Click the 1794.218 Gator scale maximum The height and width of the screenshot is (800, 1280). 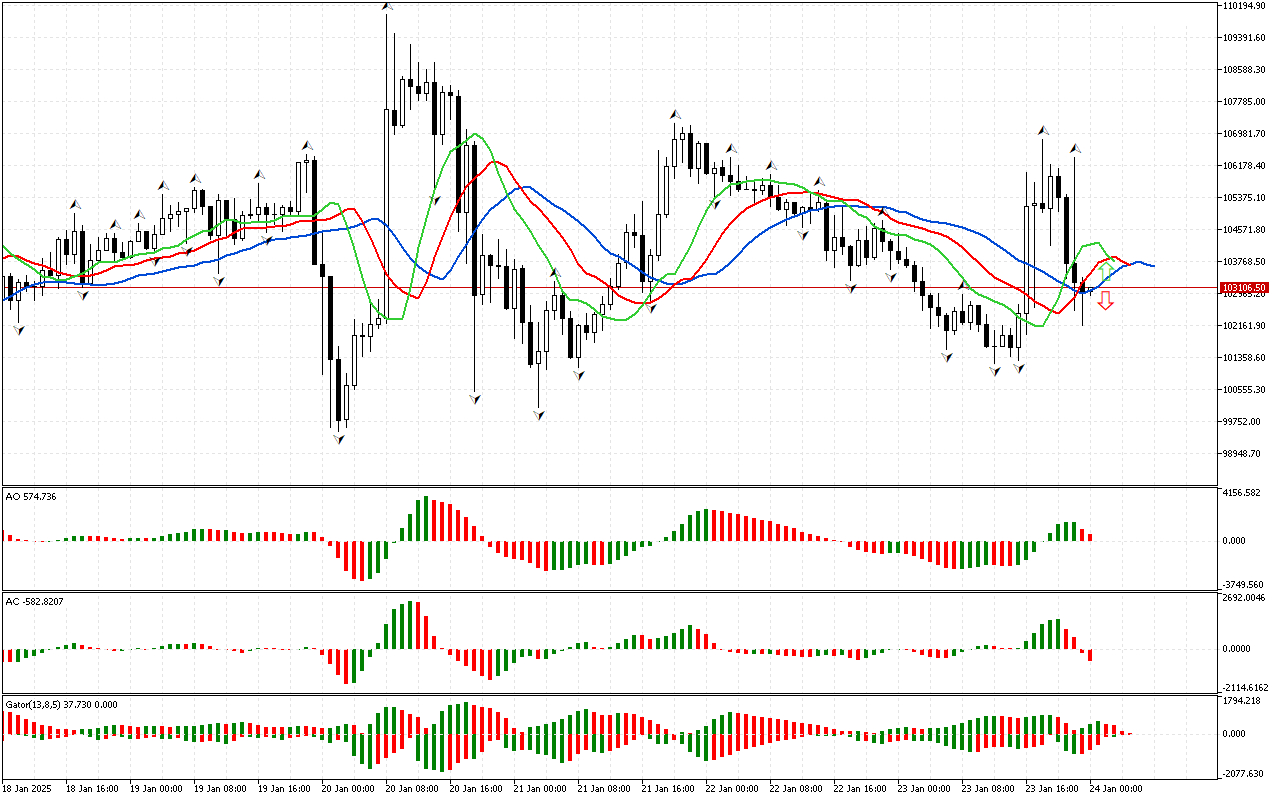tap(1241, 701)
